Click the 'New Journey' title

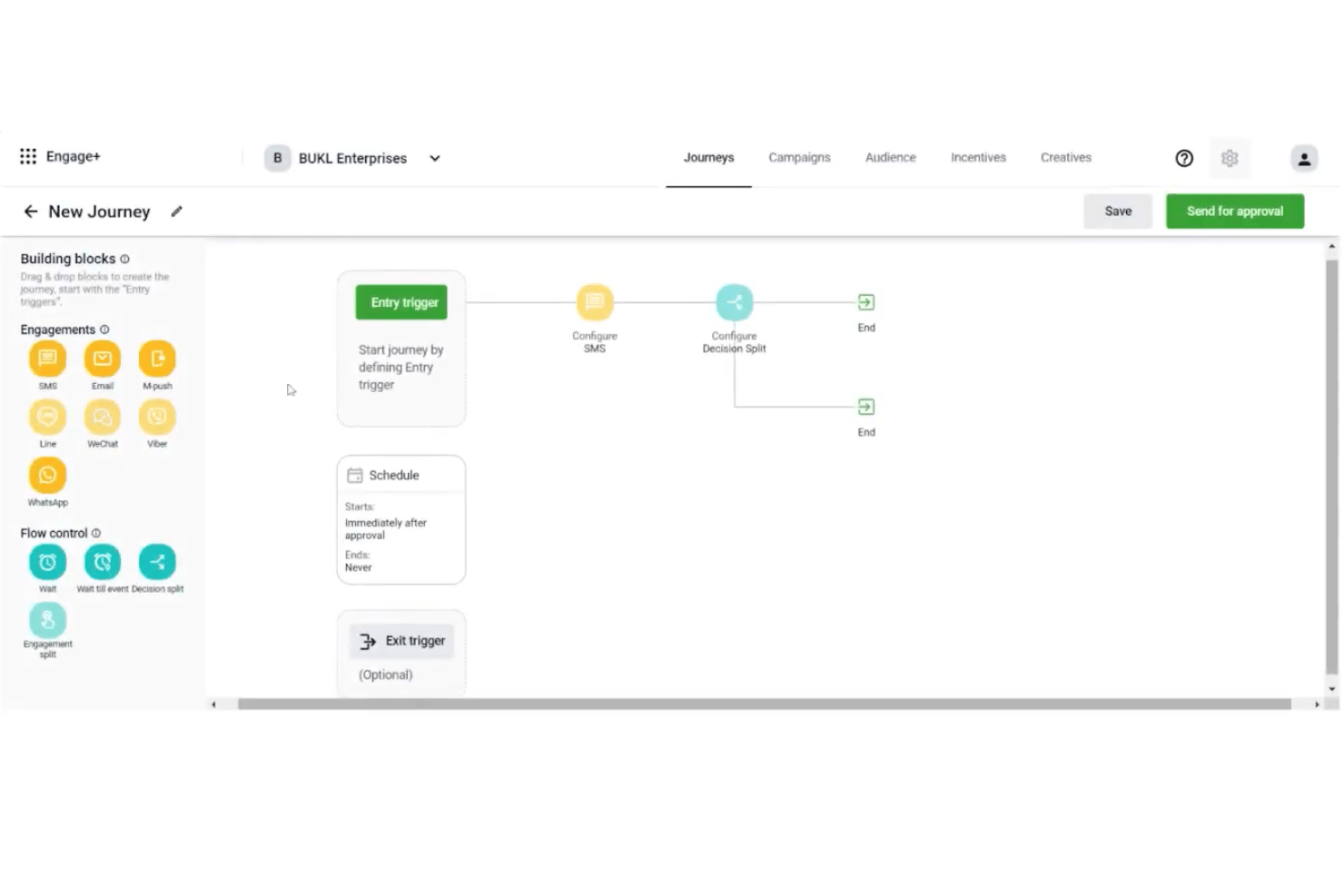(x=99, y=212)
